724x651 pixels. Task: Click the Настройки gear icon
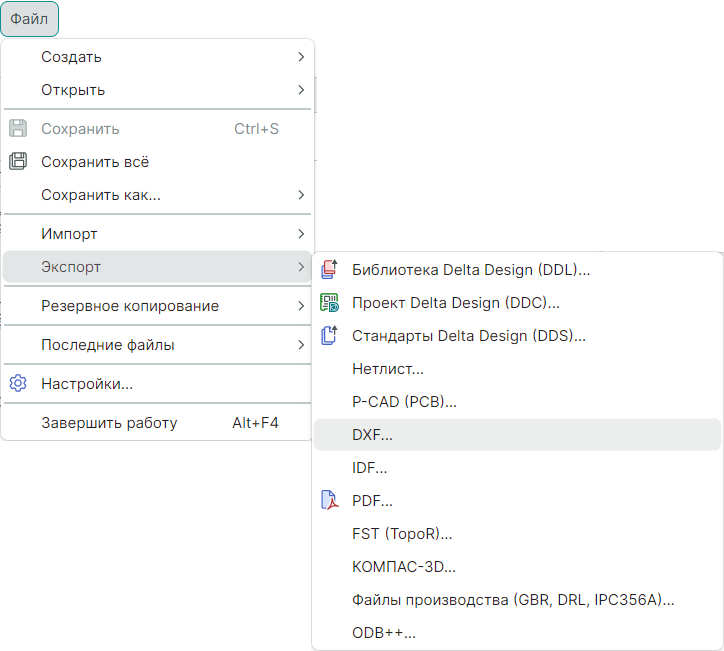click(18, 383)
